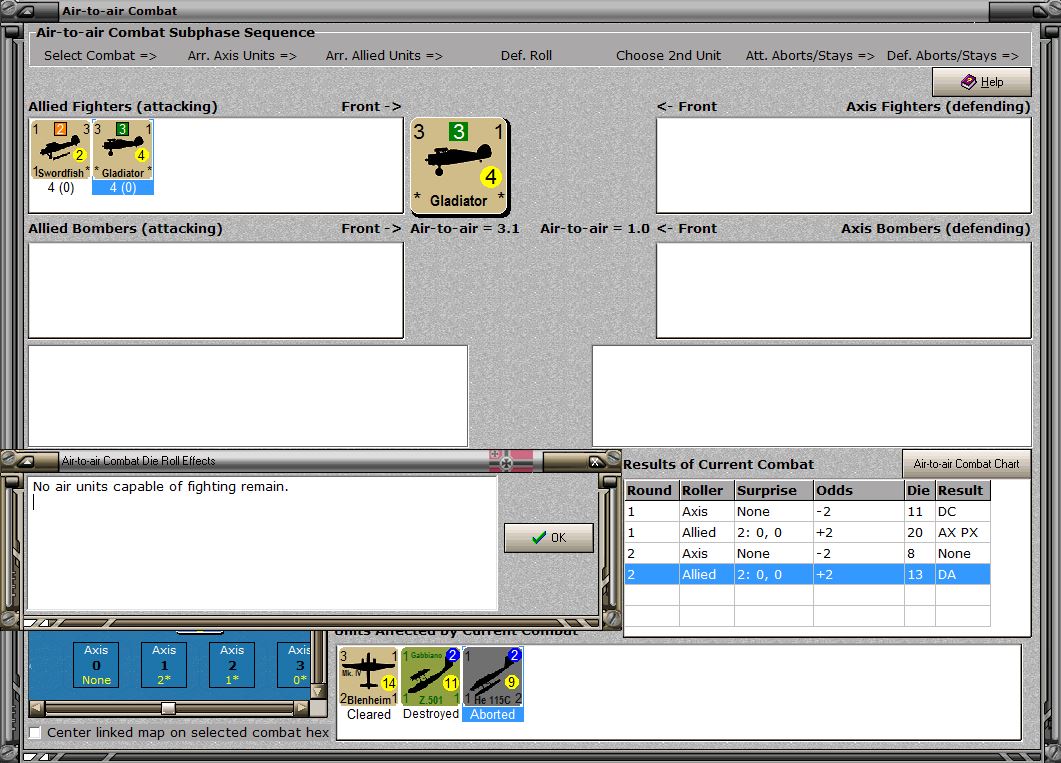The image size is (1061, 763).
Task: Click the Def. Roll subphase step
Action: 526,55
